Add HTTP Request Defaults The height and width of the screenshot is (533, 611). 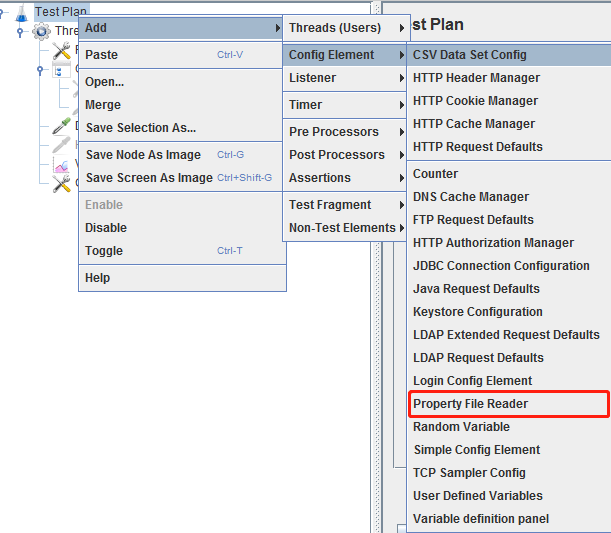[509, 147]
